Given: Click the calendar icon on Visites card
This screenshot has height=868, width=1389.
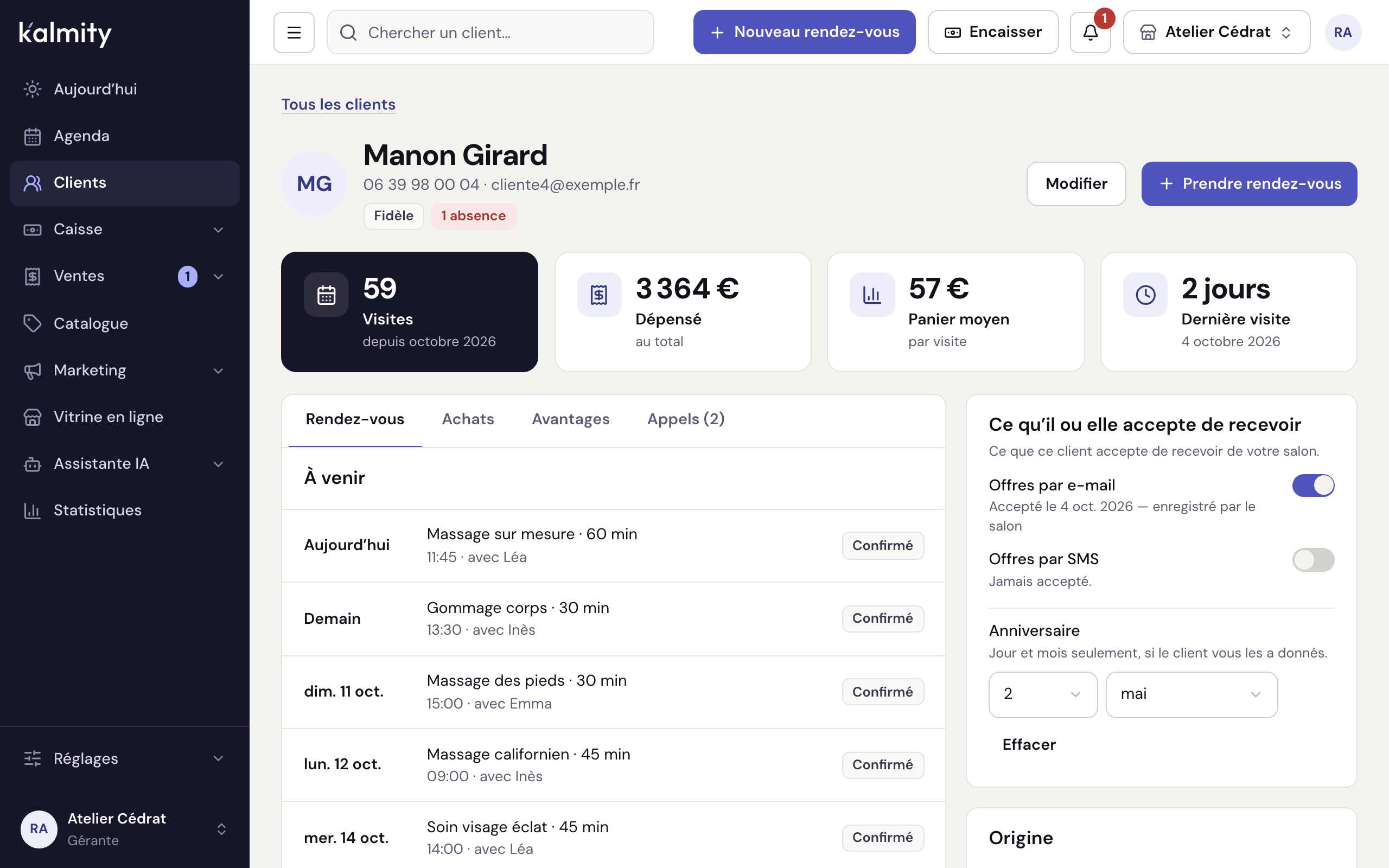Looking at the screenshot, I should [x=326, y=295].
